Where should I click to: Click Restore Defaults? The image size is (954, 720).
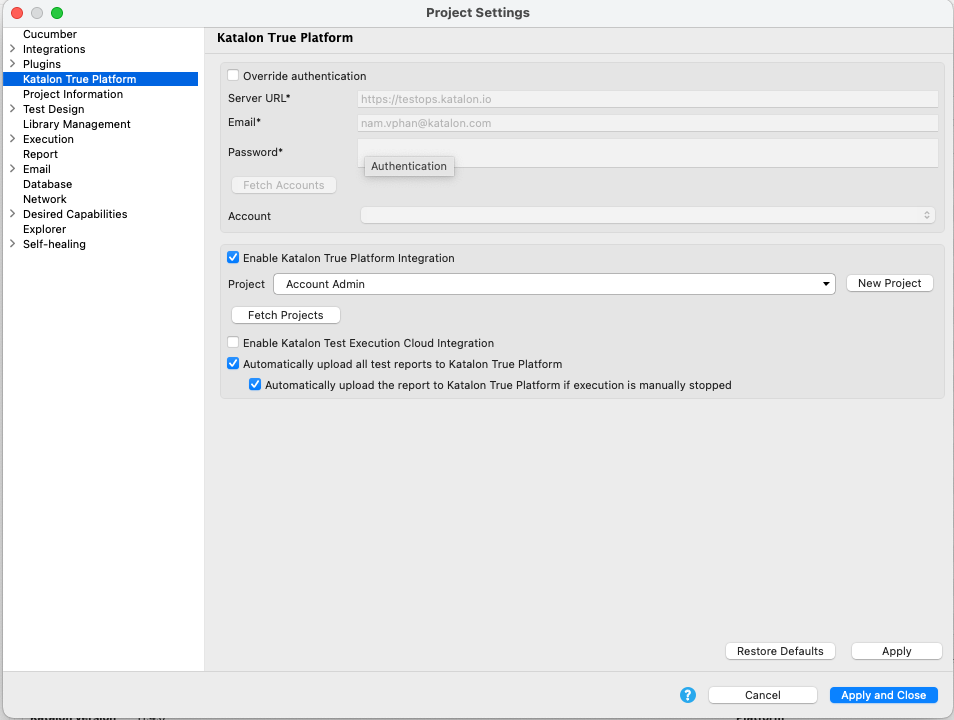780,651
